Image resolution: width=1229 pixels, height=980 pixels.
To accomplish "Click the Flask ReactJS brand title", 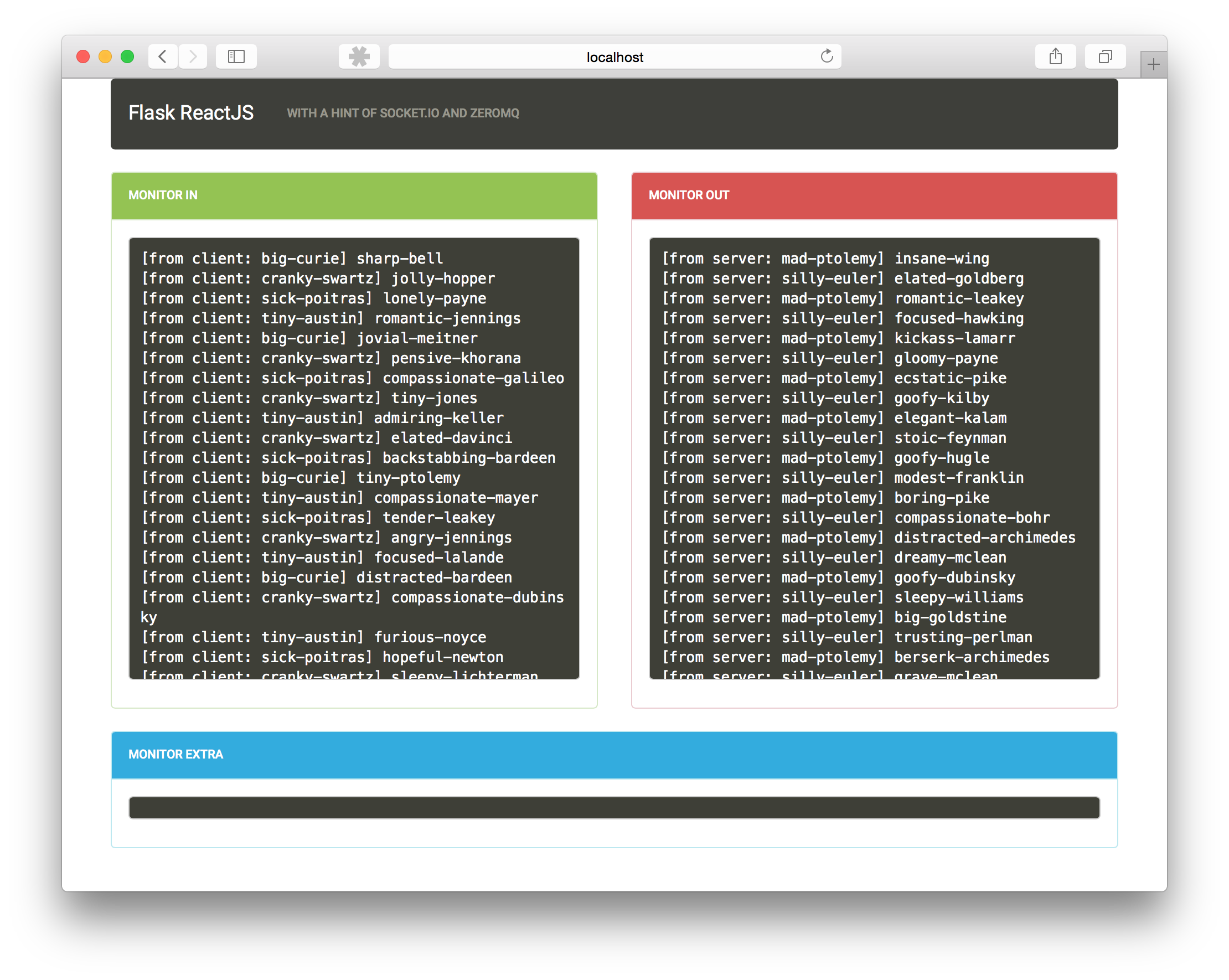I will pyautogui.click(x=191, y=113).
